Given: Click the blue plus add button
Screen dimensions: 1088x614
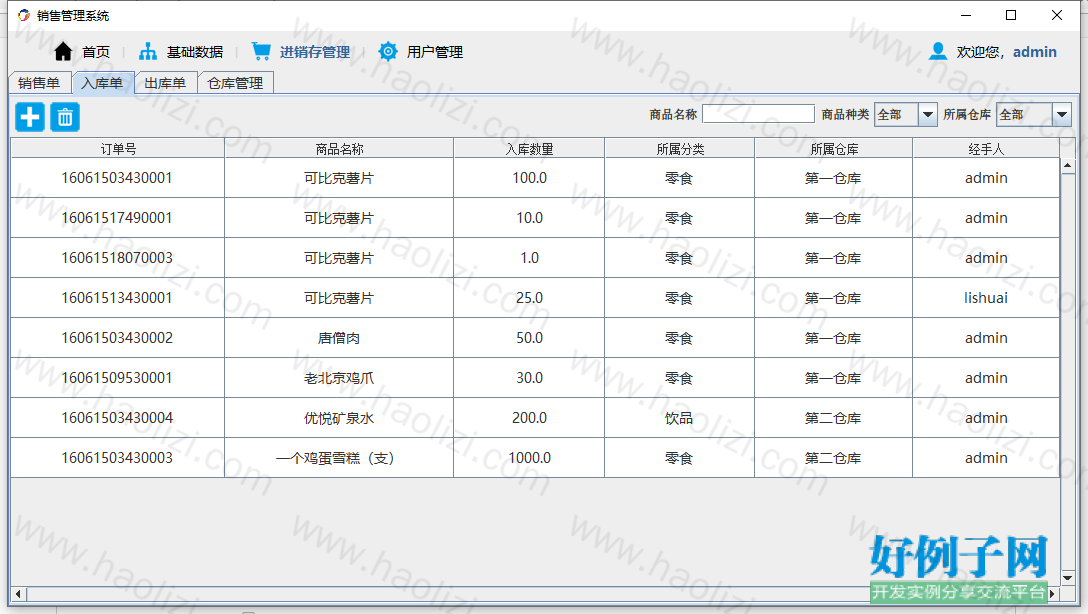Looking at the screenshot, I should tap(30, 117).
